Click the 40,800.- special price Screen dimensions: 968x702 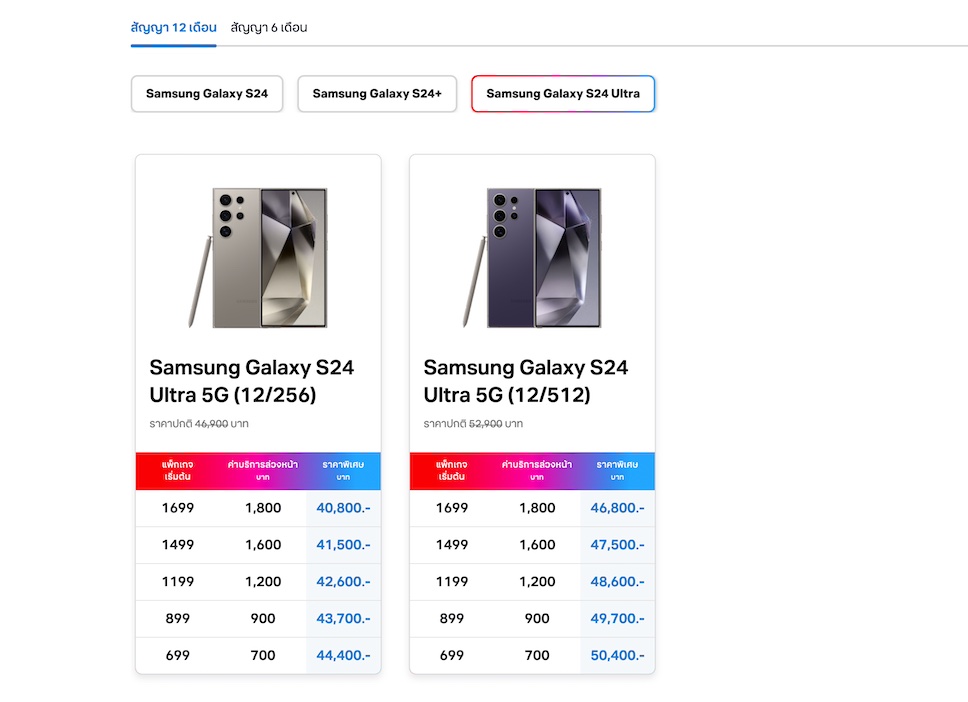[x=343, y=508]
